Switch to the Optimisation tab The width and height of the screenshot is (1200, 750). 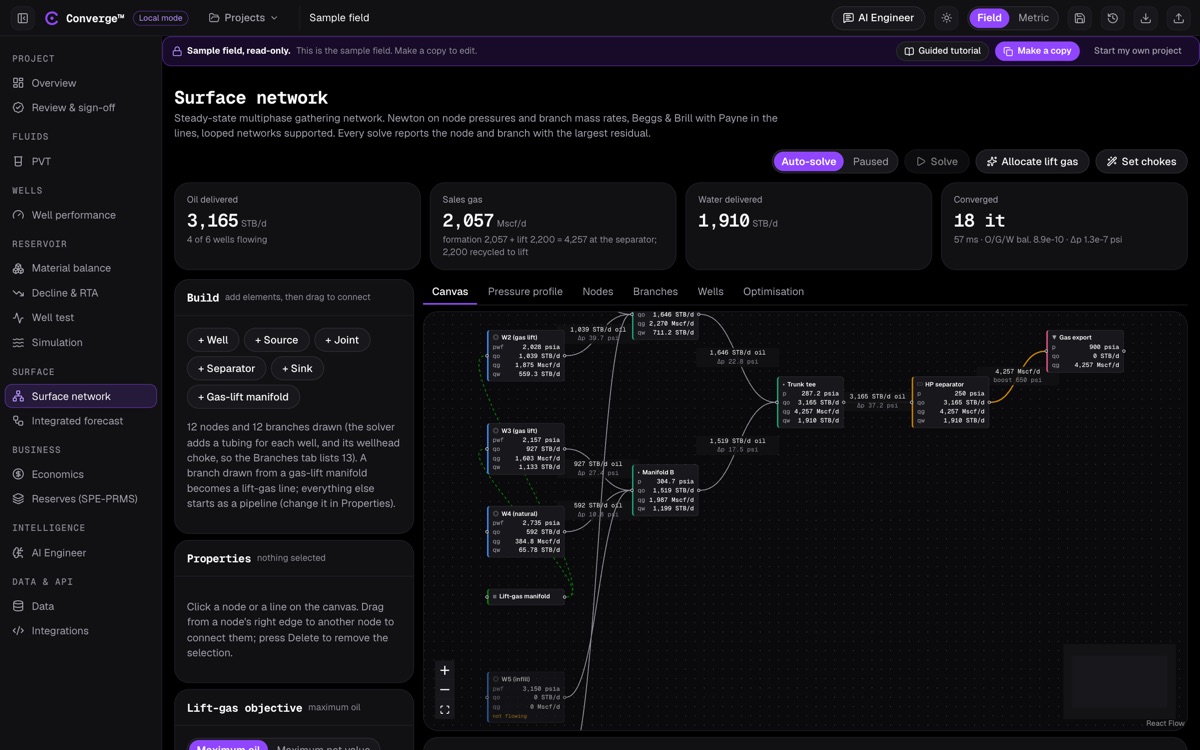(x=773, y=292)
